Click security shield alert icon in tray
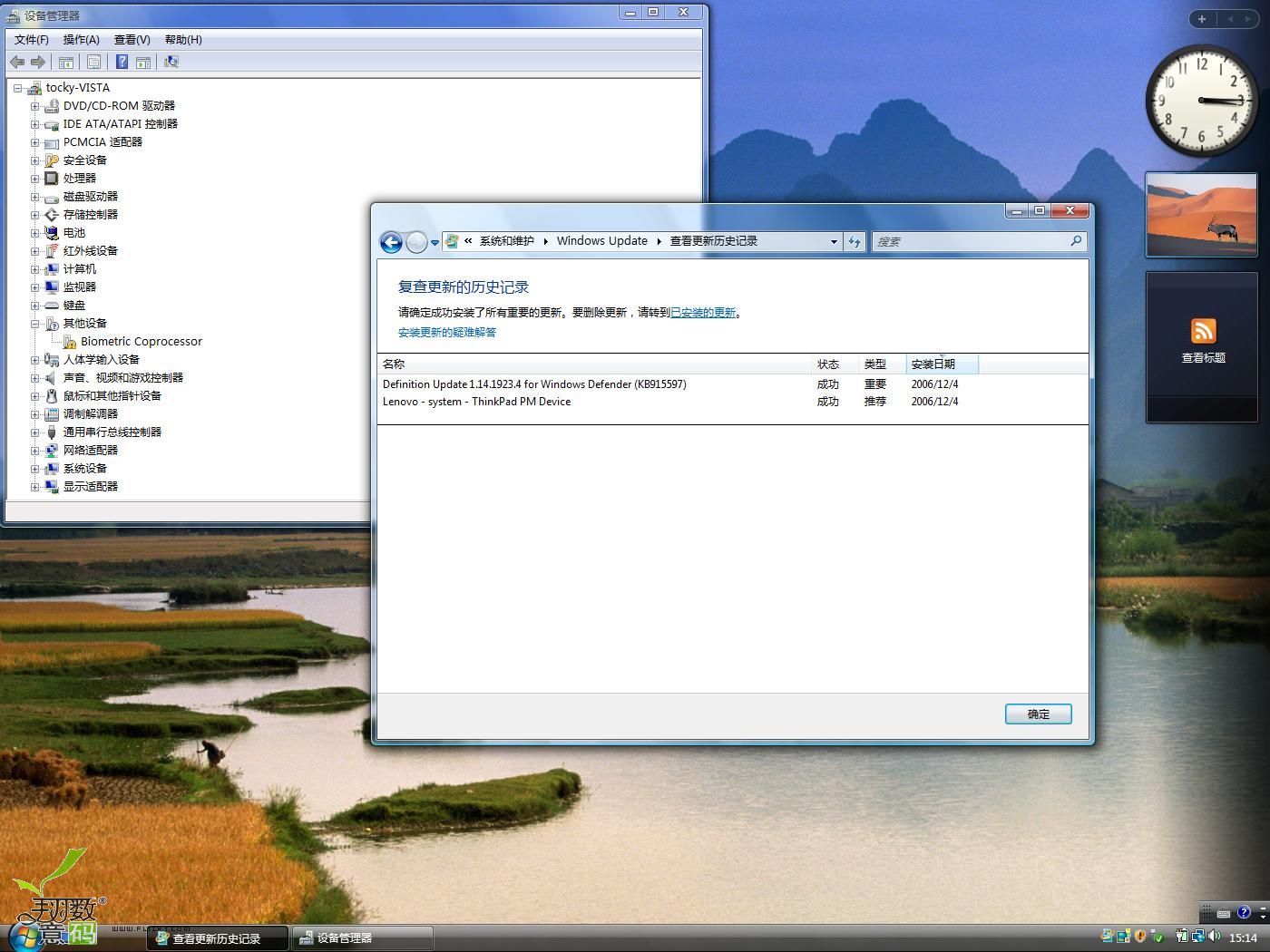Viewport: 1270px width, 952px height. coord(1140,936)
